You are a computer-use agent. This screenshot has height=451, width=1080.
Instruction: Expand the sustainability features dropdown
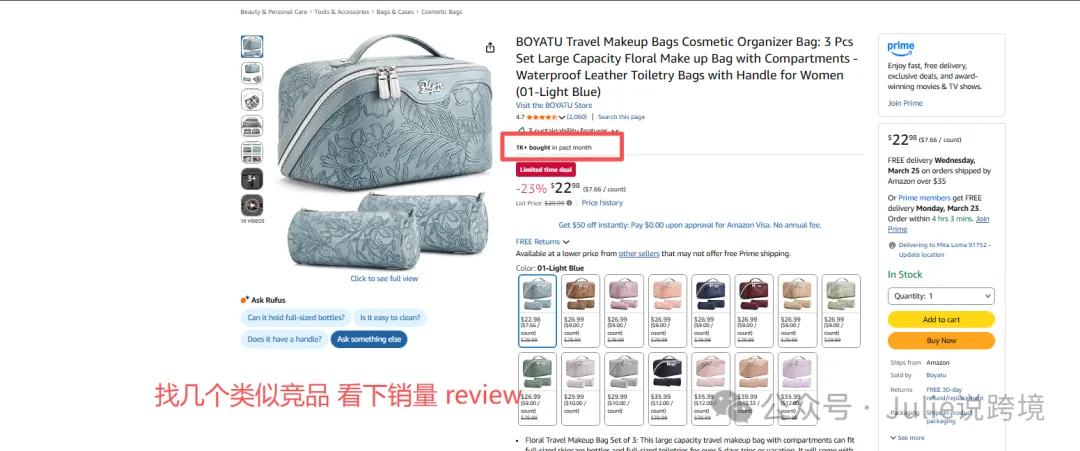click(x=614, y=131)
